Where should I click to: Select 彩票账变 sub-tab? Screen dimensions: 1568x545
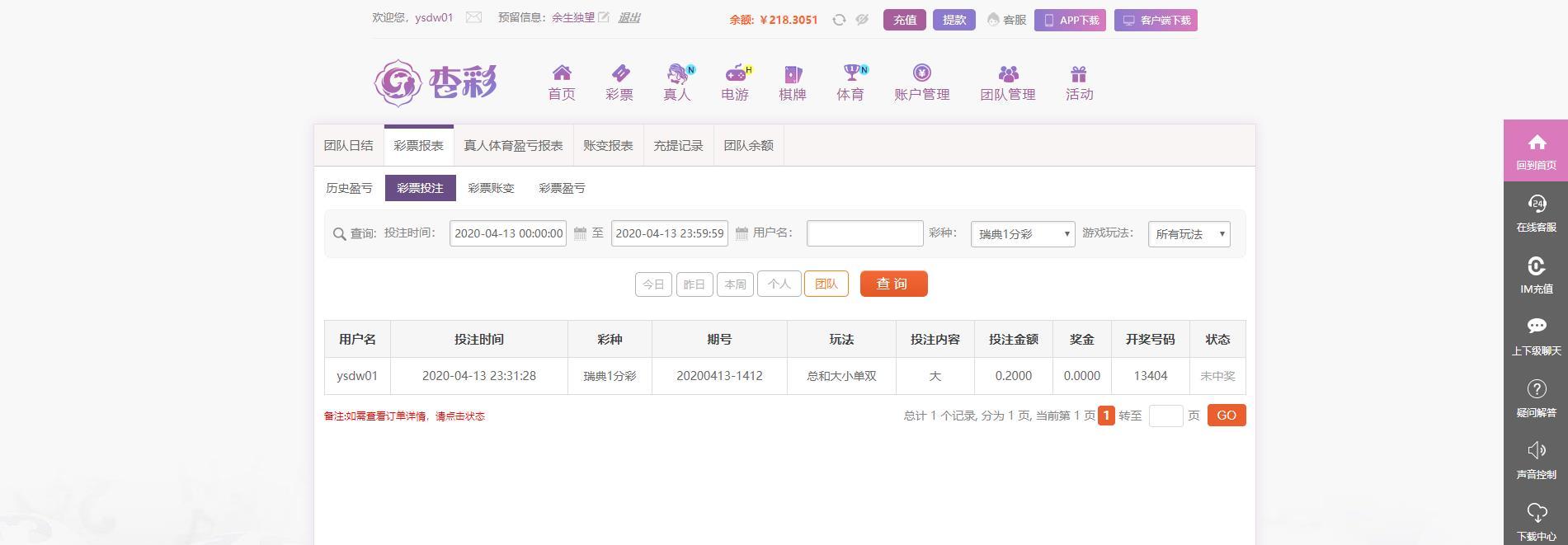click(x=491, y=188)
